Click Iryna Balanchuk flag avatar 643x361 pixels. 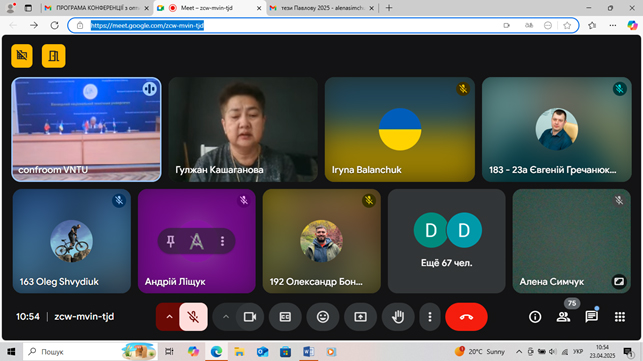pyautogui.click(x=400, y=129)
